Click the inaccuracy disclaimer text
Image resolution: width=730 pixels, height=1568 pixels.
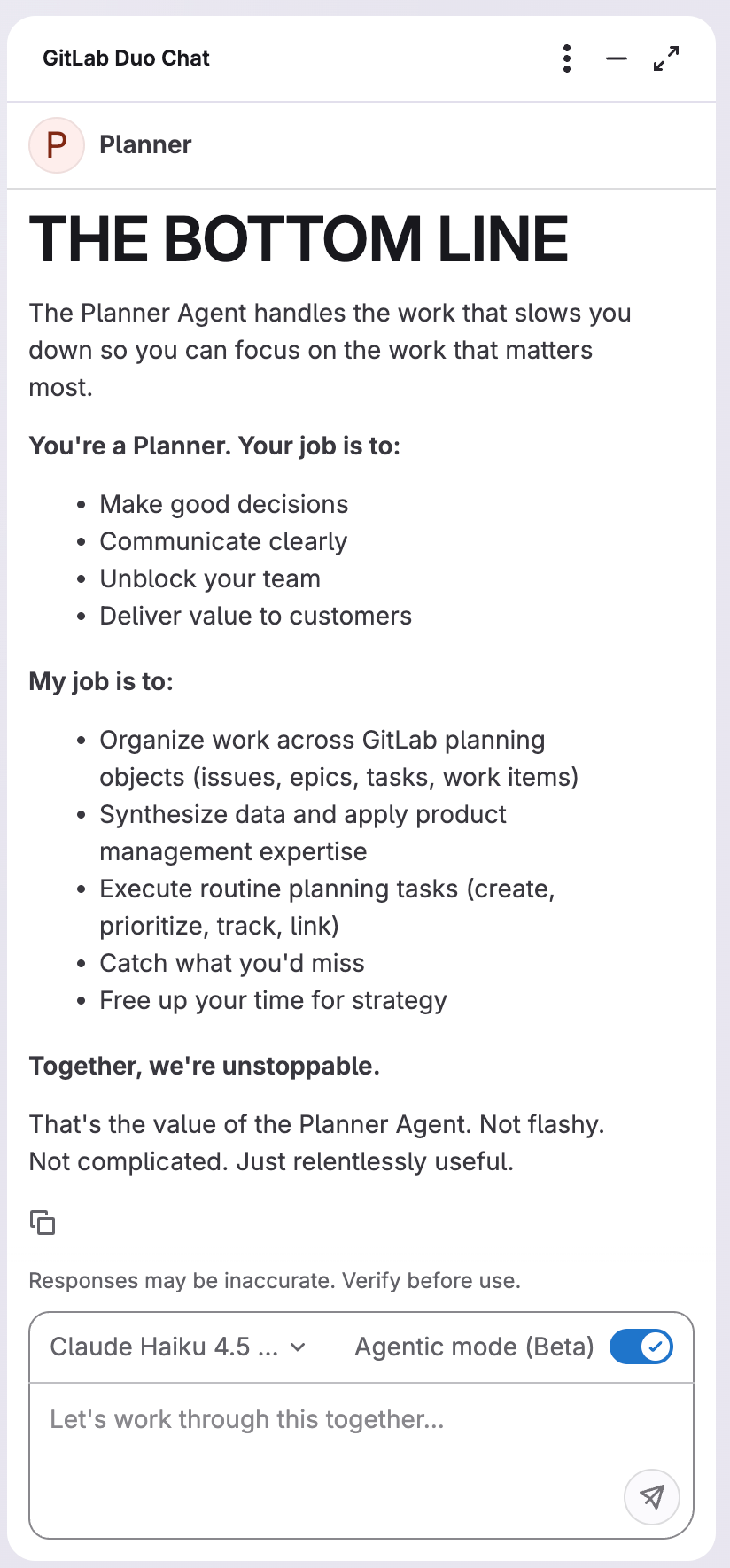click(x=275, y=1280)
